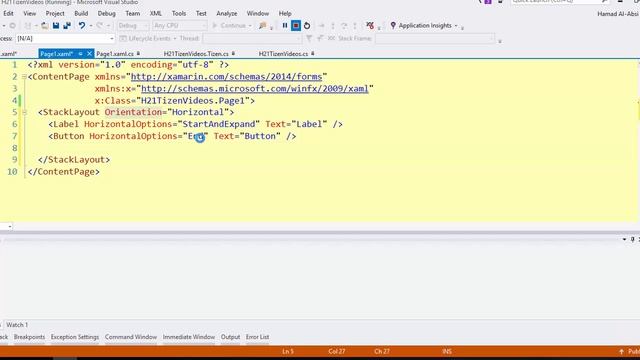Open the Tools menu
640x360 pixels.
point(179,13)
